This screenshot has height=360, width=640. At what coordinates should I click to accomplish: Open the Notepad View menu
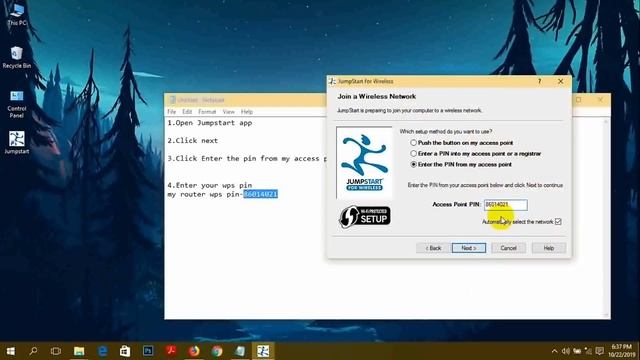pyautogui.click(x=229, y=112)
